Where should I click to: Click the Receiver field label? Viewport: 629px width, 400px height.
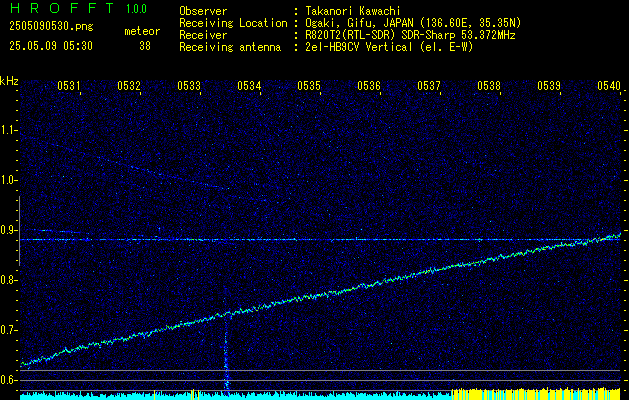point(203,35)
